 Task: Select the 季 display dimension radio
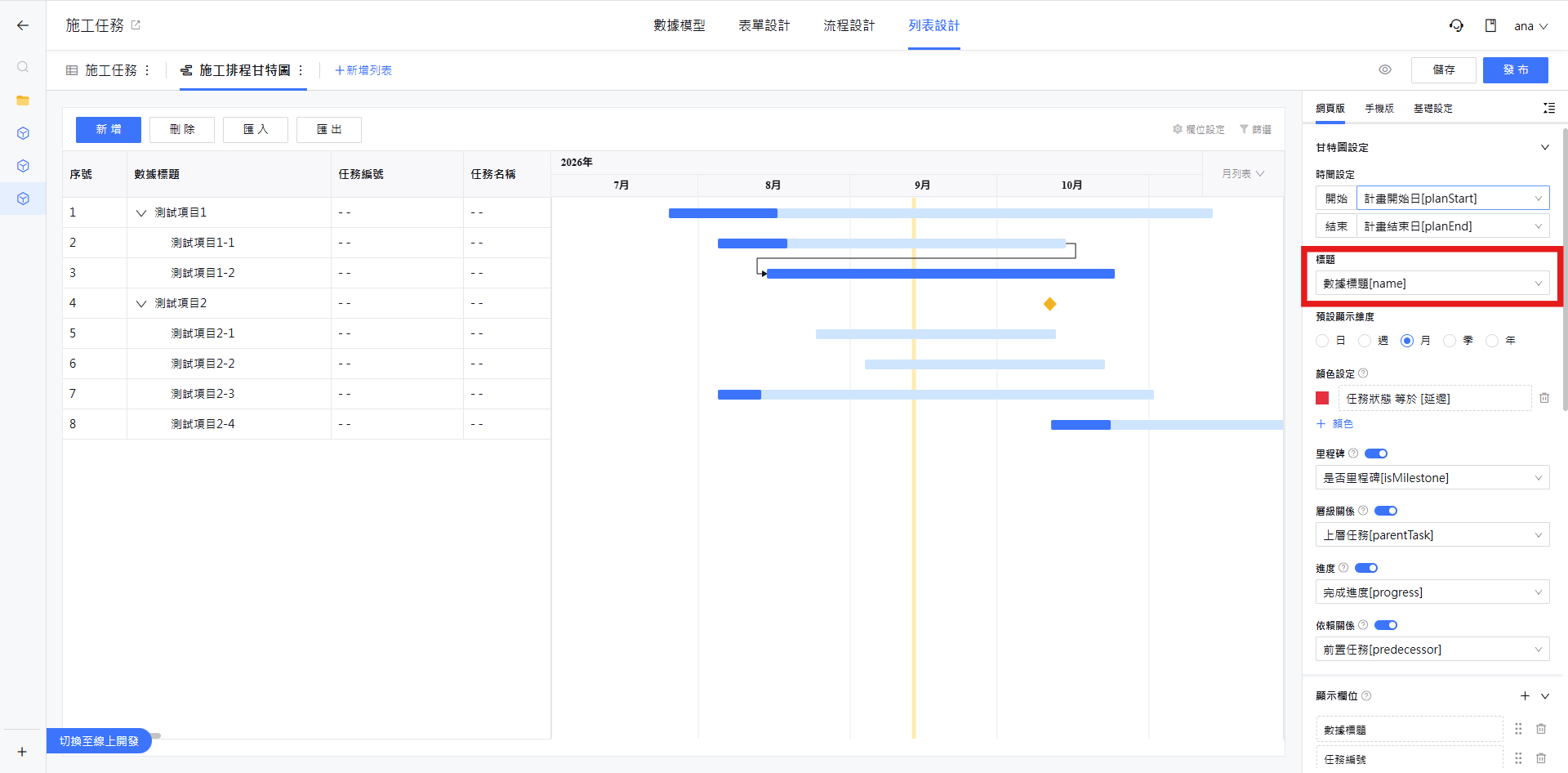click(x=1450, y=341)
